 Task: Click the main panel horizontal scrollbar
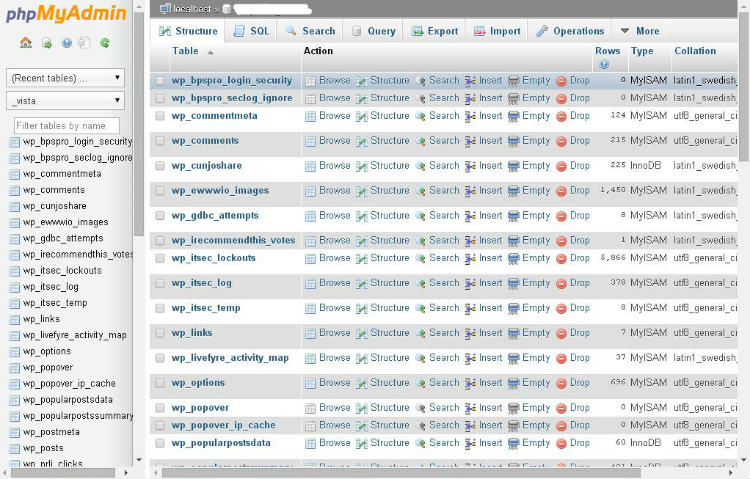[401, 473]
